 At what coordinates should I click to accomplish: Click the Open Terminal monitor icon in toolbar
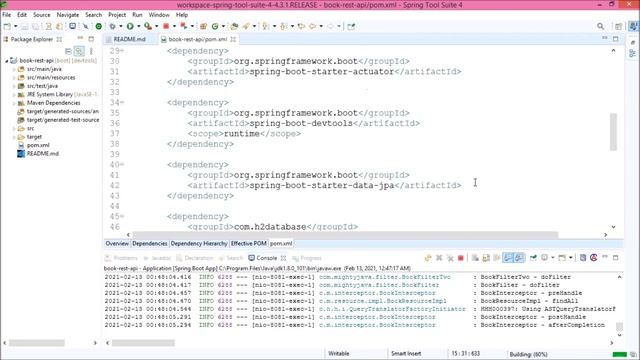[x=72, y=26]
